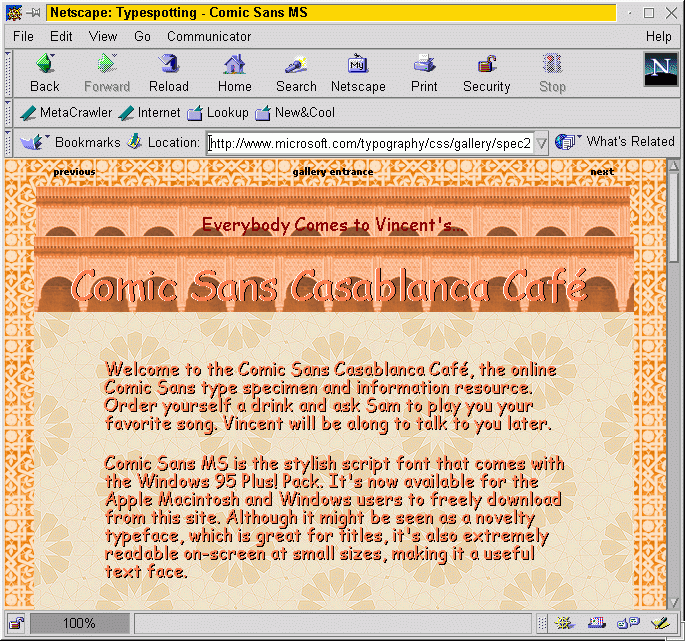Open the Help menu
Screen dimensions: 685x641
click(658, 36)
